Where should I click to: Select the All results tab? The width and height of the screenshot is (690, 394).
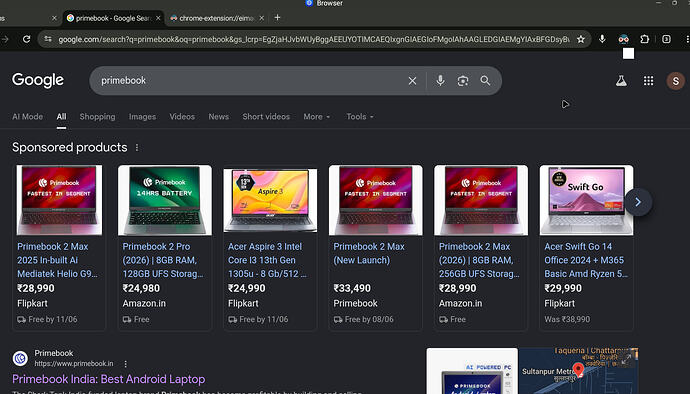[61, 117]
